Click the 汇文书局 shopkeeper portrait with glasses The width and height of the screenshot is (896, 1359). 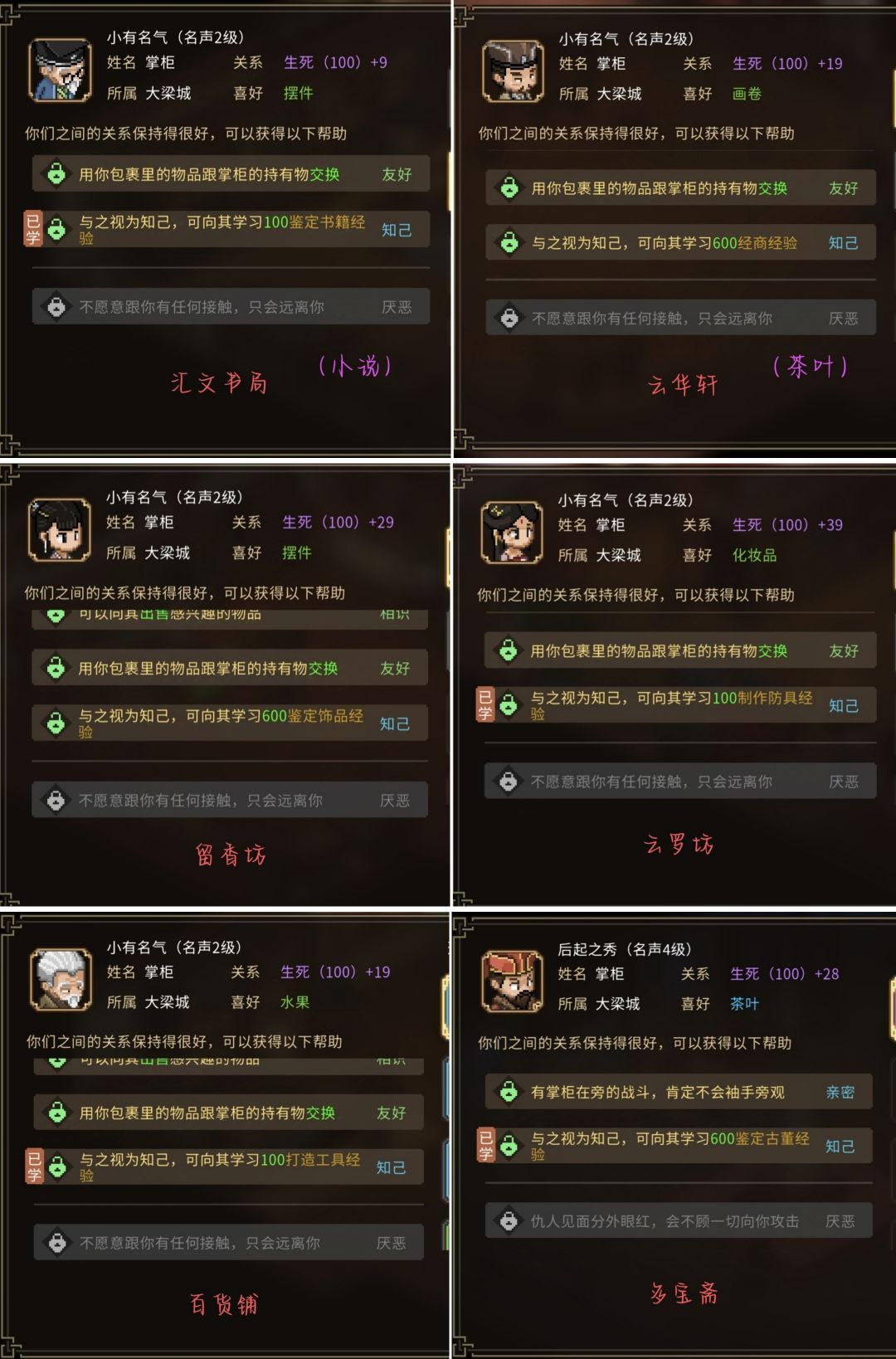pyautogui.click(x=60, y=69)
